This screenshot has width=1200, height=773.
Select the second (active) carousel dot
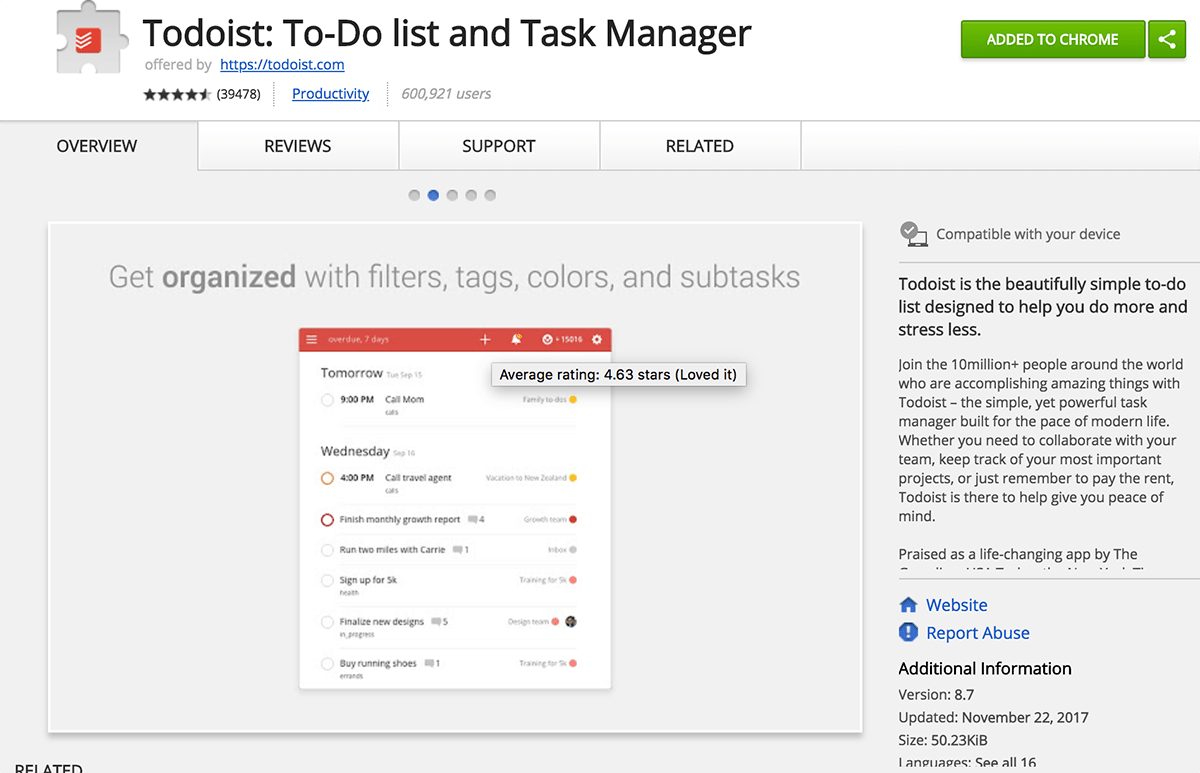(433, 196)
